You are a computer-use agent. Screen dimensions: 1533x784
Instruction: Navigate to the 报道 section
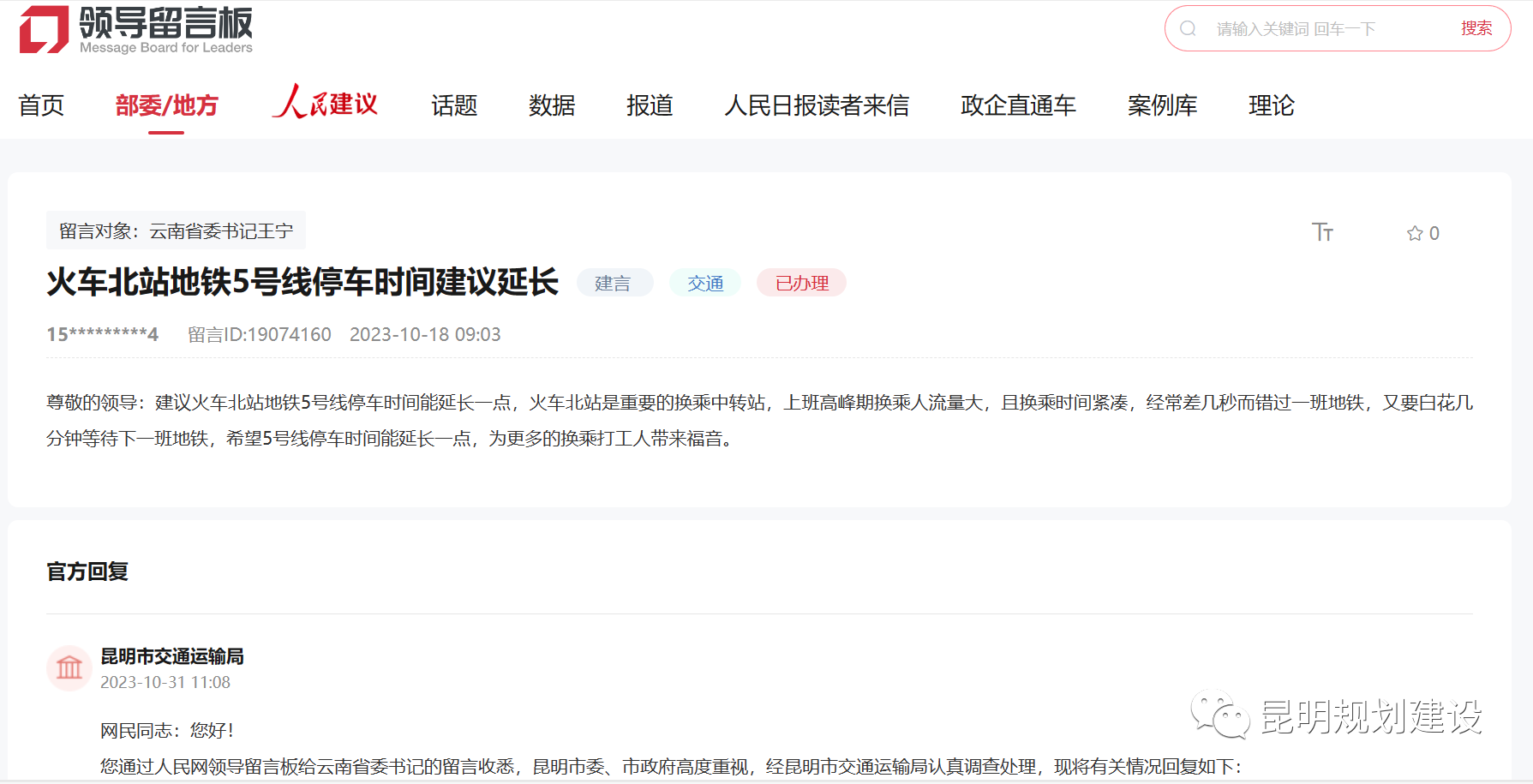[650, 105]
